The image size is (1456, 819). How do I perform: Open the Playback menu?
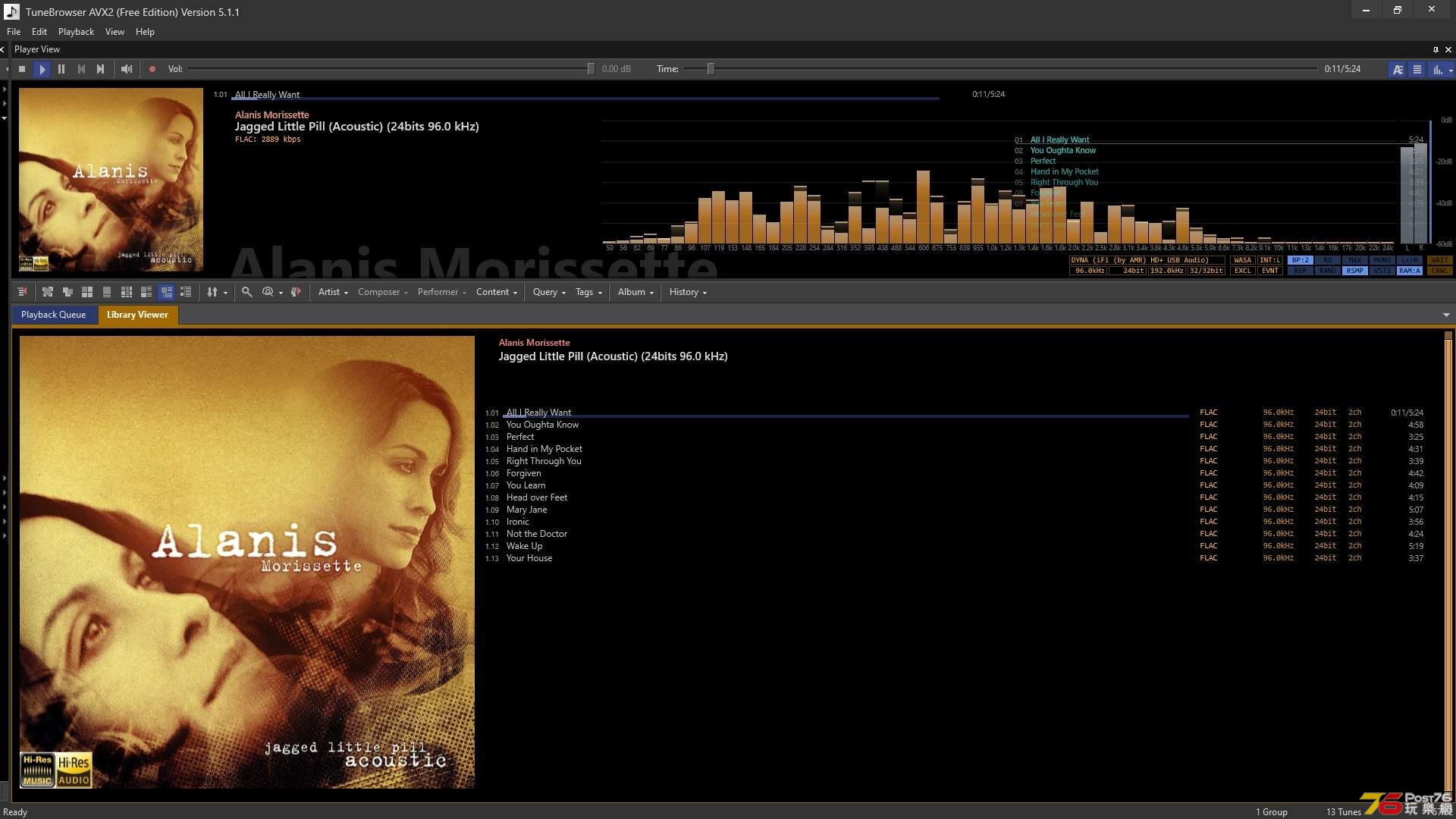pyautogui.click(x=76, y=32)
